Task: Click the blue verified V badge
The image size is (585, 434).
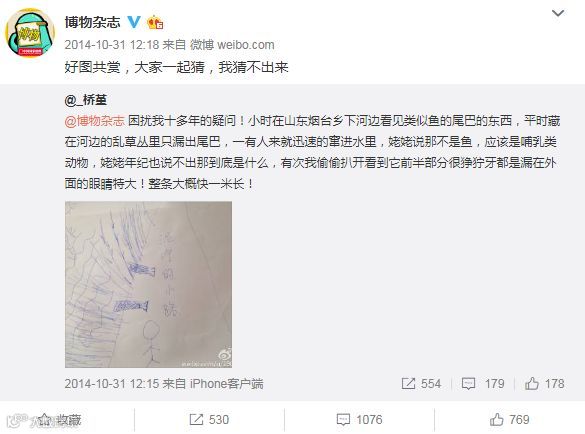Action: (x=134, y=22)
